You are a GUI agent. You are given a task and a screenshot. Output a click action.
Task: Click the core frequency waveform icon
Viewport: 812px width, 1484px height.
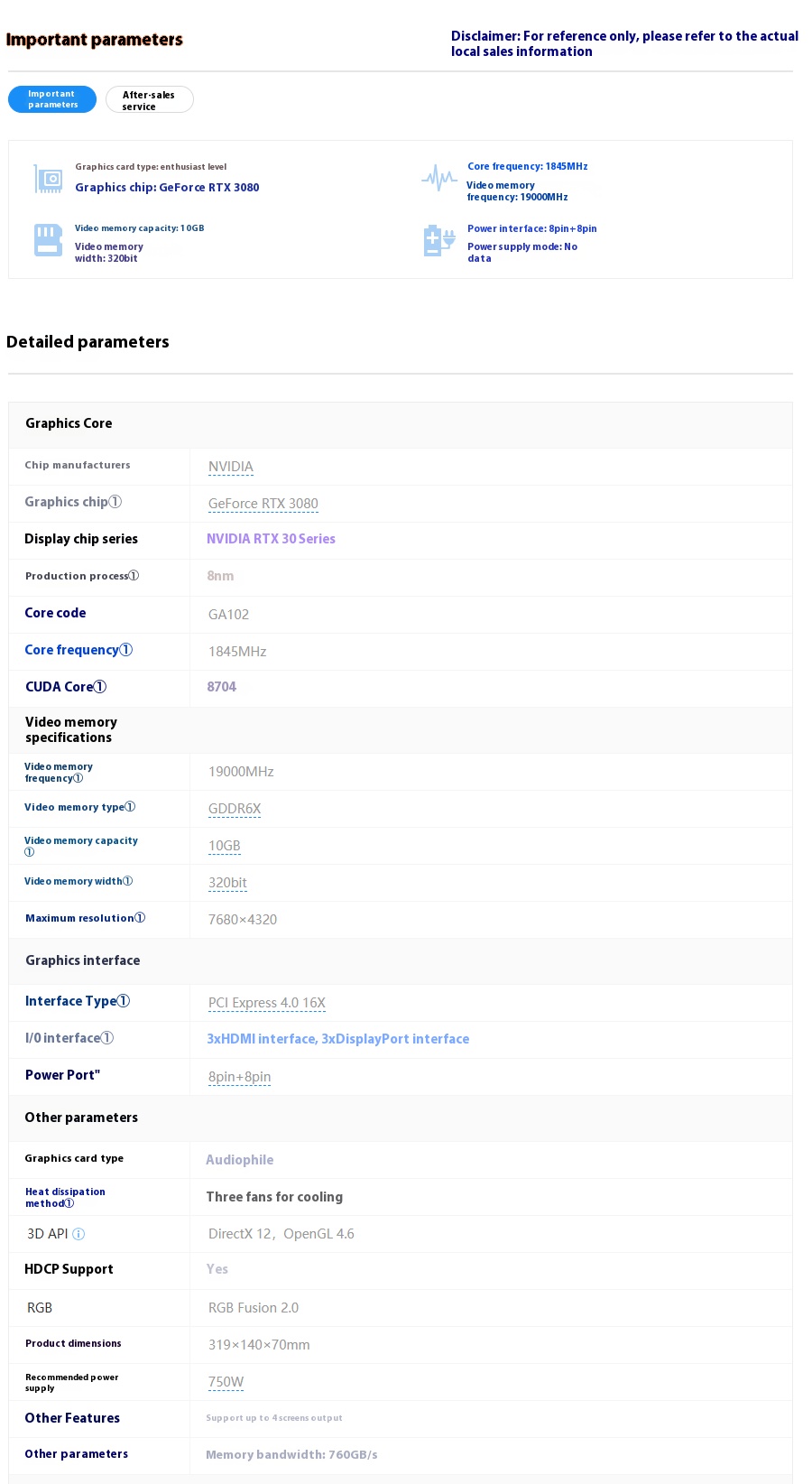tap(439, 178)
